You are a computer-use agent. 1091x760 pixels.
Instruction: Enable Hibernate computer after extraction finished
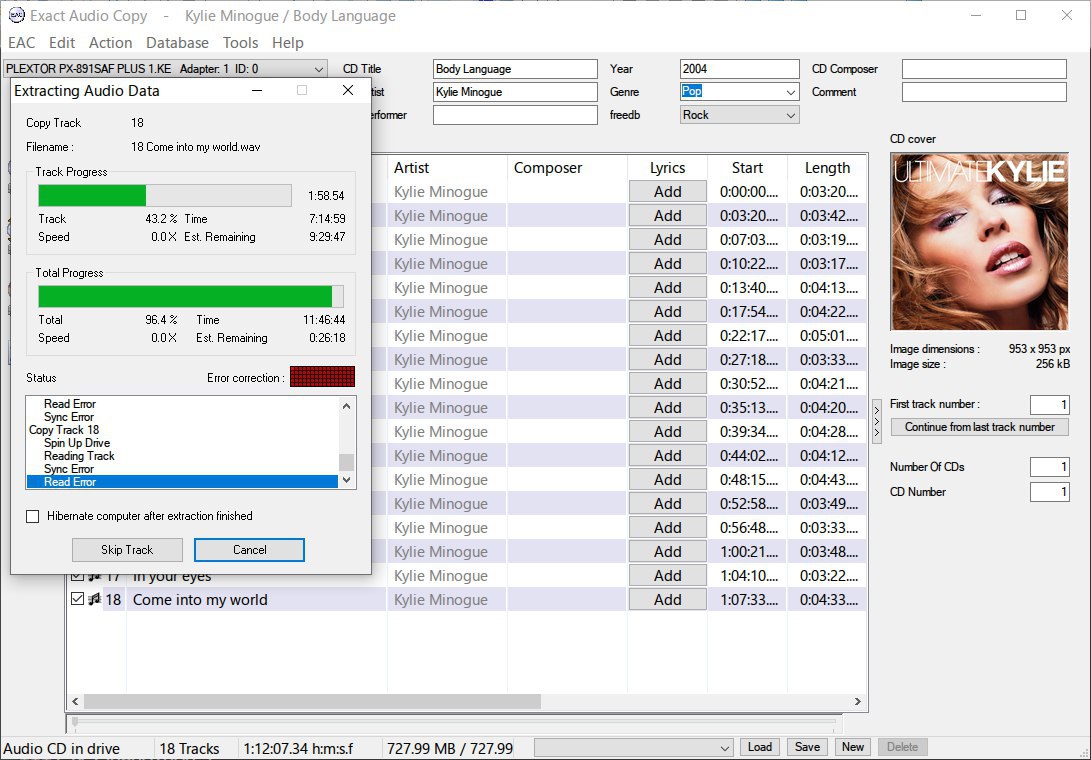tap(33, 516)
